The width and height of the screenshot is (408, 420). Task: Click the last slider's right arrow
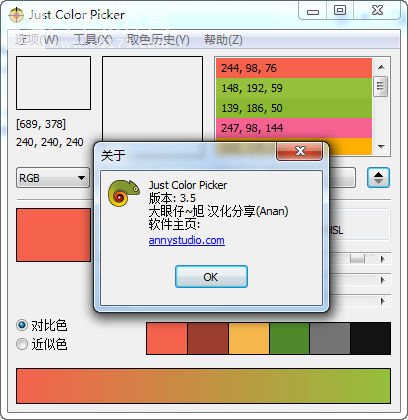click(383, 301)
